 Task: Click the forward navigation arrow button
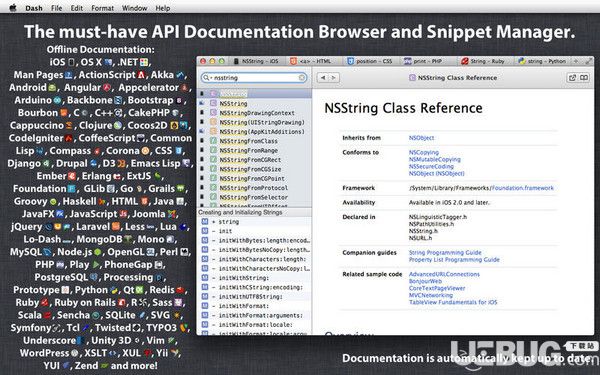(x=334, y=78)
